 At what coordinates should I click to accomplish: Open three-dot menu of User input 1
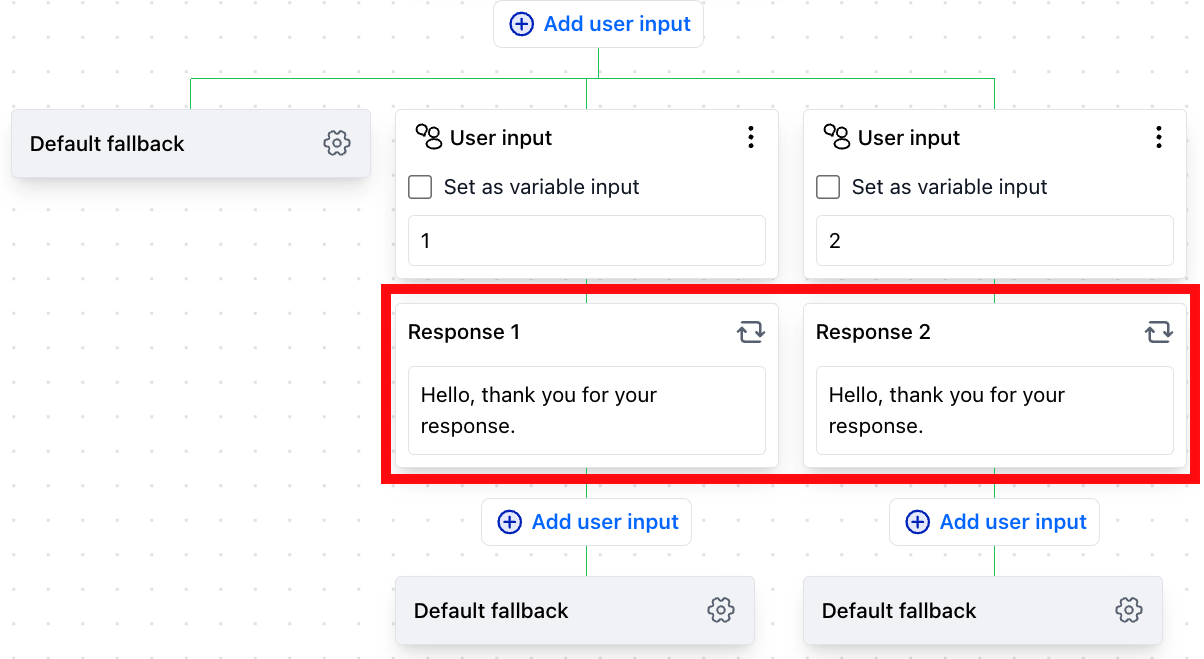[x=751, y=137]
